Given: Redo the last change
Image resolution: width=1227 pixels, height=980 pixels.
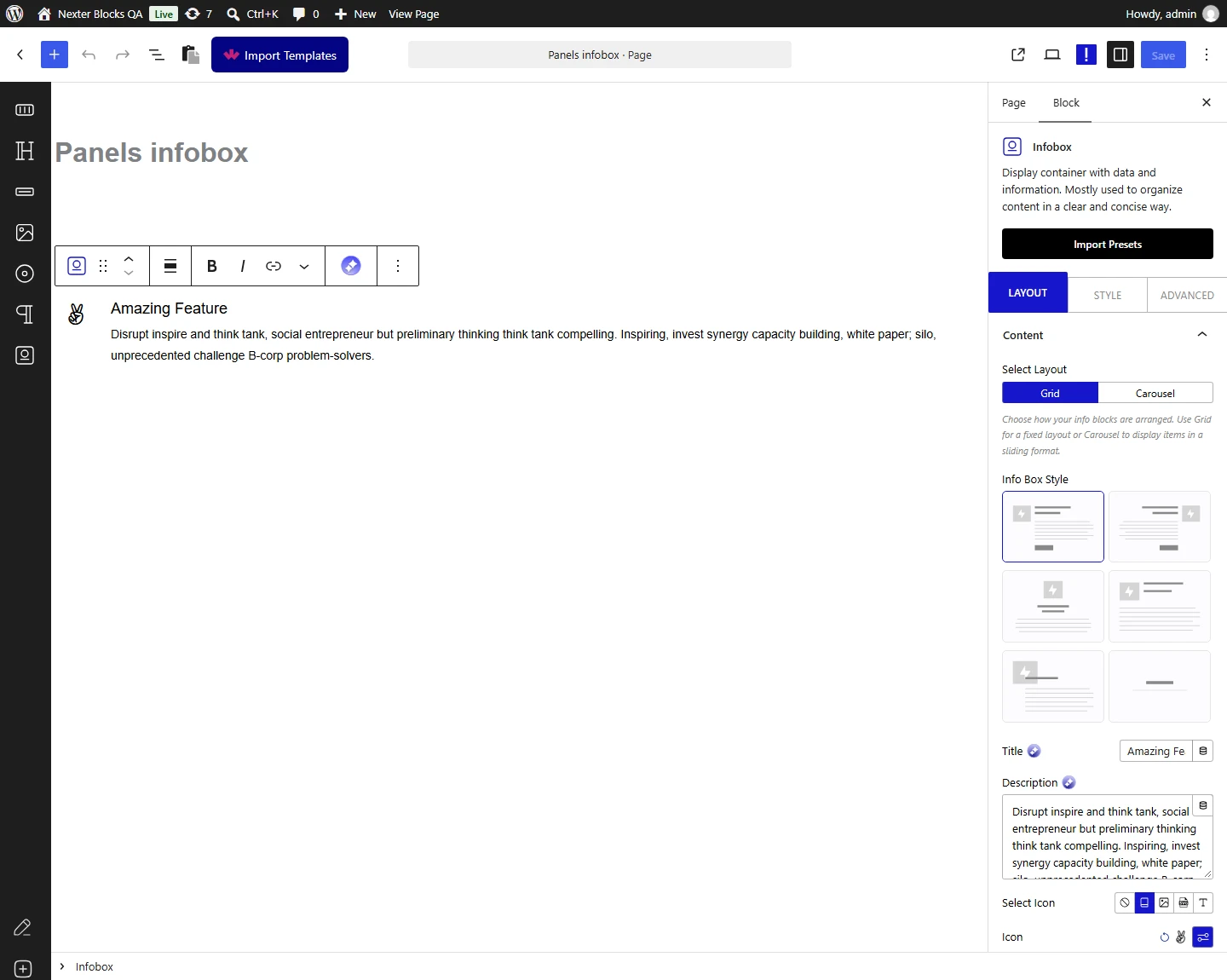Looking at the screenshot, I should [x=123, y=55].
